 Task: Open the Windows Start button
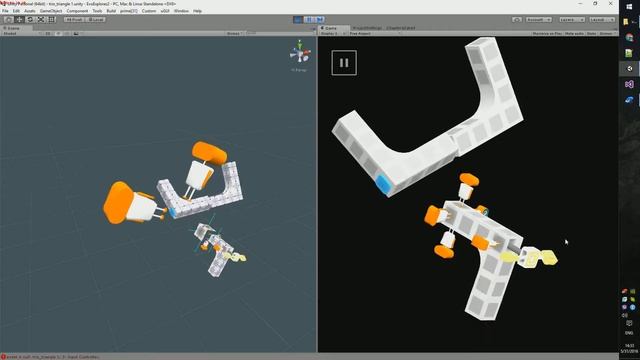(x=629, y=7)
